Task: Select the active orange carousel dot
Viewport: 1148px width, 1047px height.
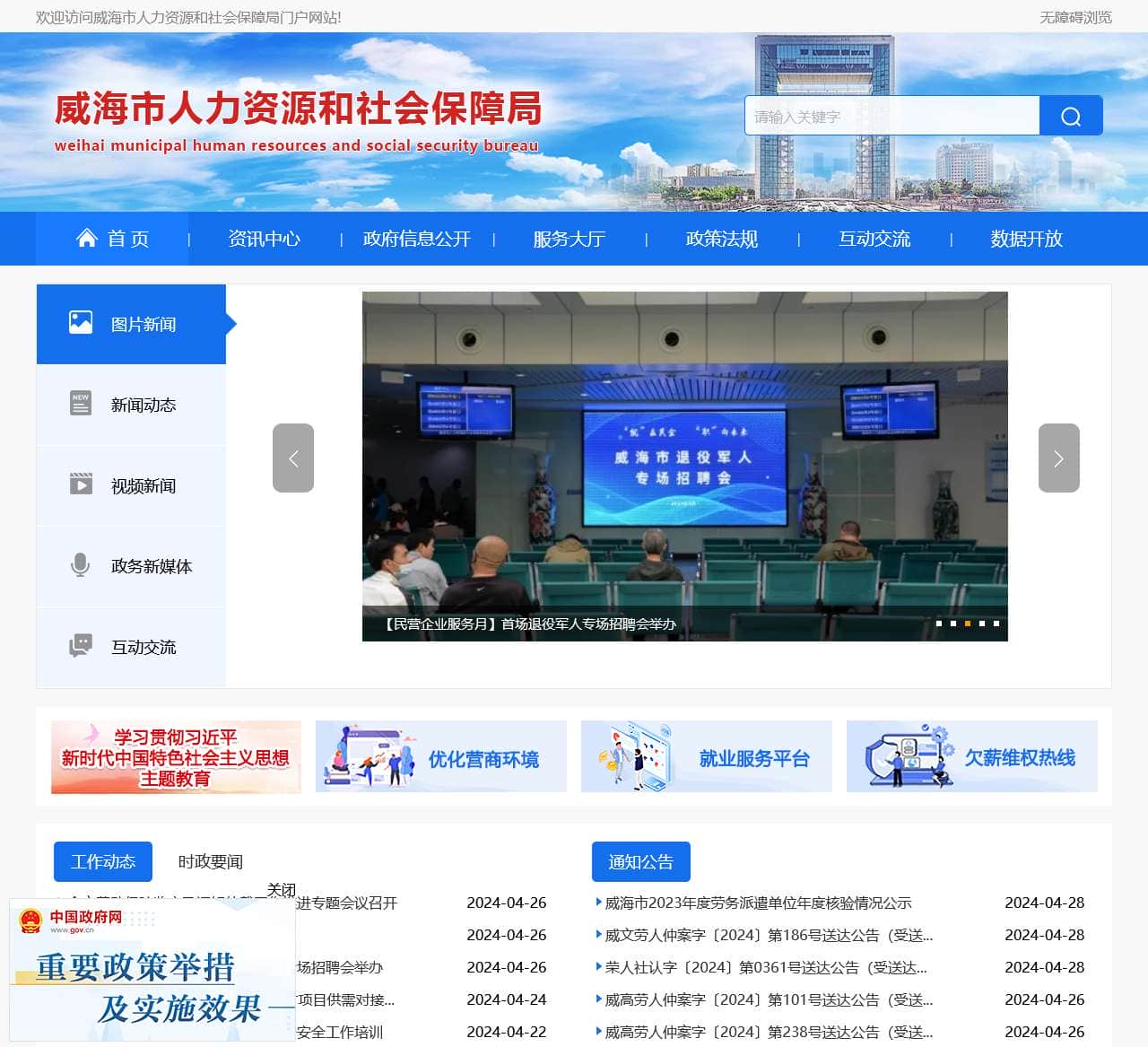Action: (x=968, y=623)
